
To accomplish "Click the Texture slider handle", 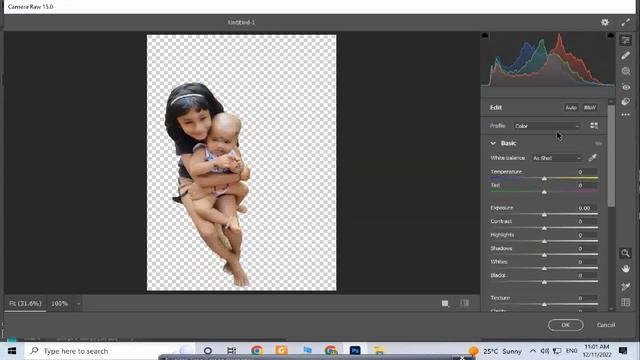I will coord(544,304).
